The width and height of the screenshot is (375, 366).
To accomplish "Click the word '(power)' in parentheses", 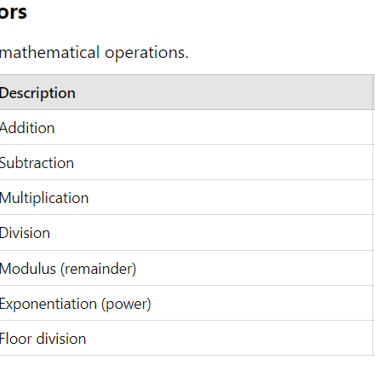I will 126,304.
